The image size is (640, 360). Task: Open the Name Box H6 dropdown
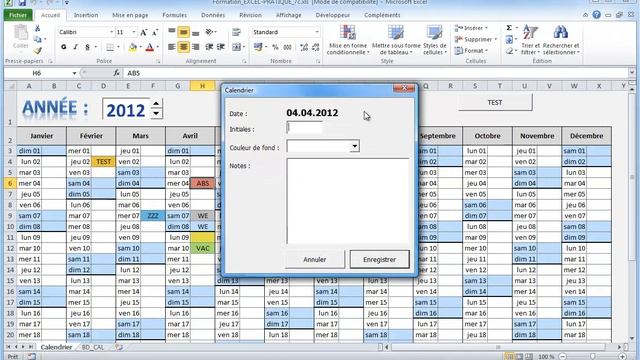pyautogui.click(x=74, y=73)
